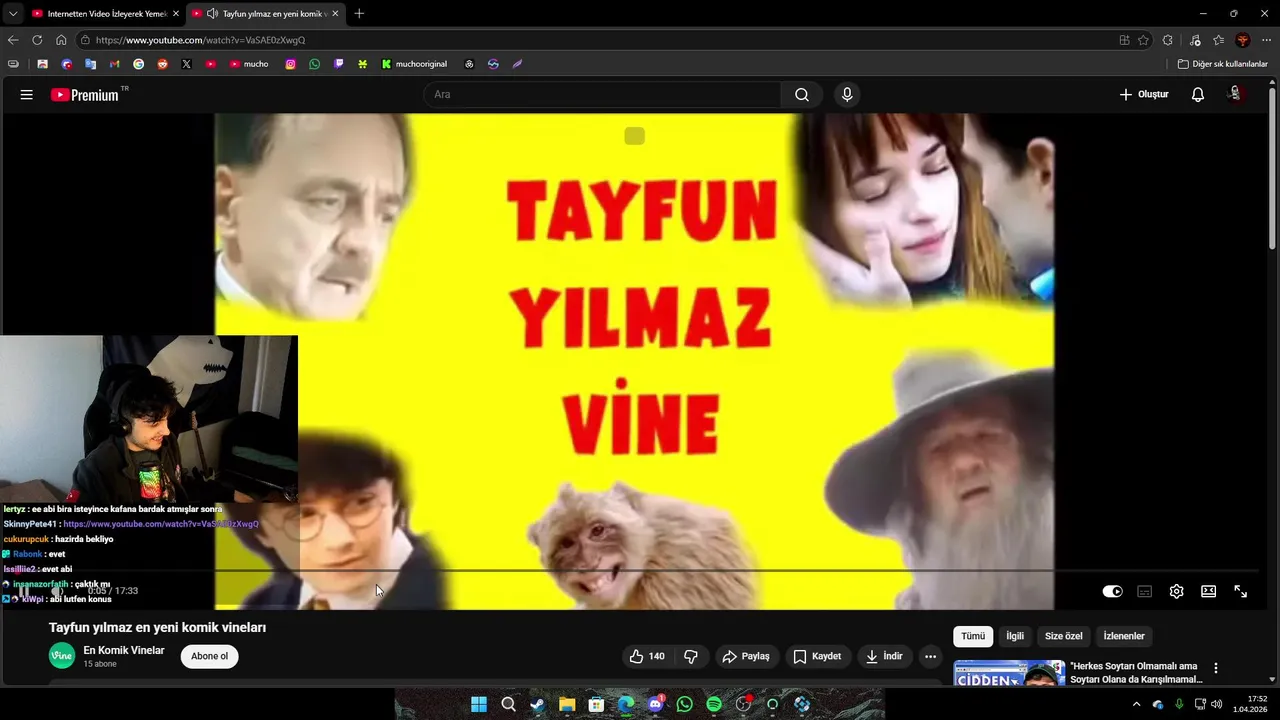
Task: Start voice search with microphone icon
Action: click(847, 95)
